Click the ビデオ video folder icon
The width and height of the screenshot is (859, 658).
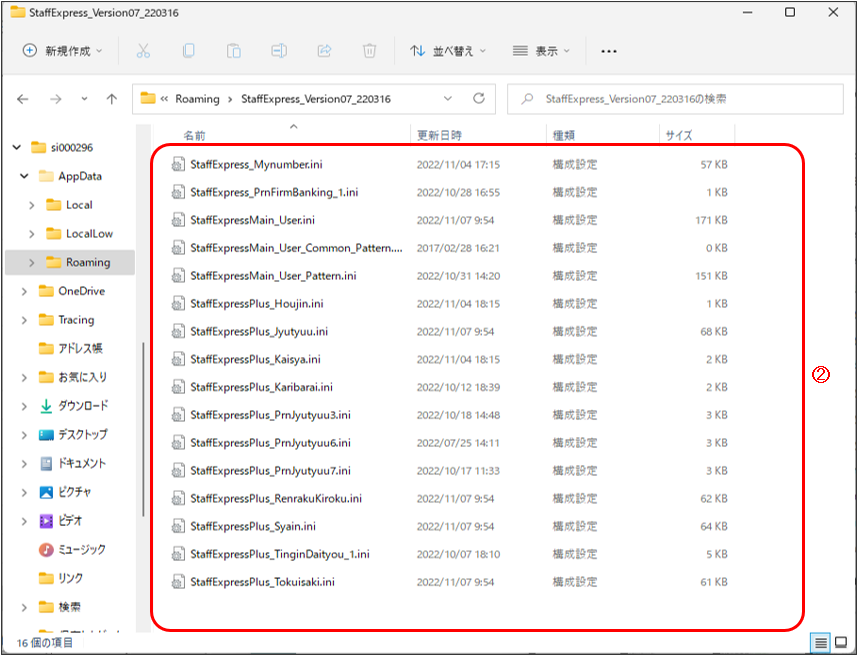[x=46, y=520]
